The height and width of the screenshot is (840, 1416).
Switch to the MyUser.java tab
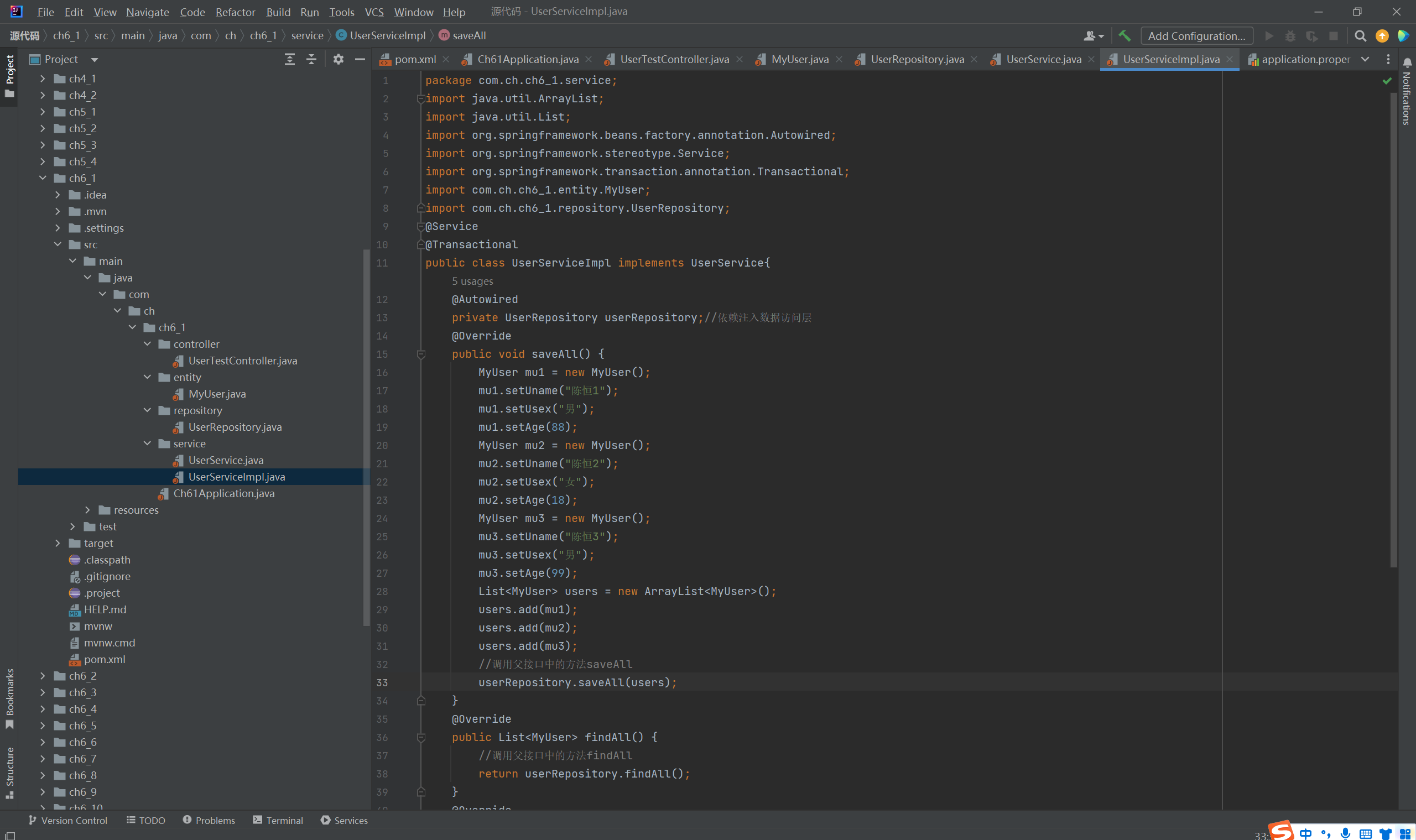tap(799, 59)
